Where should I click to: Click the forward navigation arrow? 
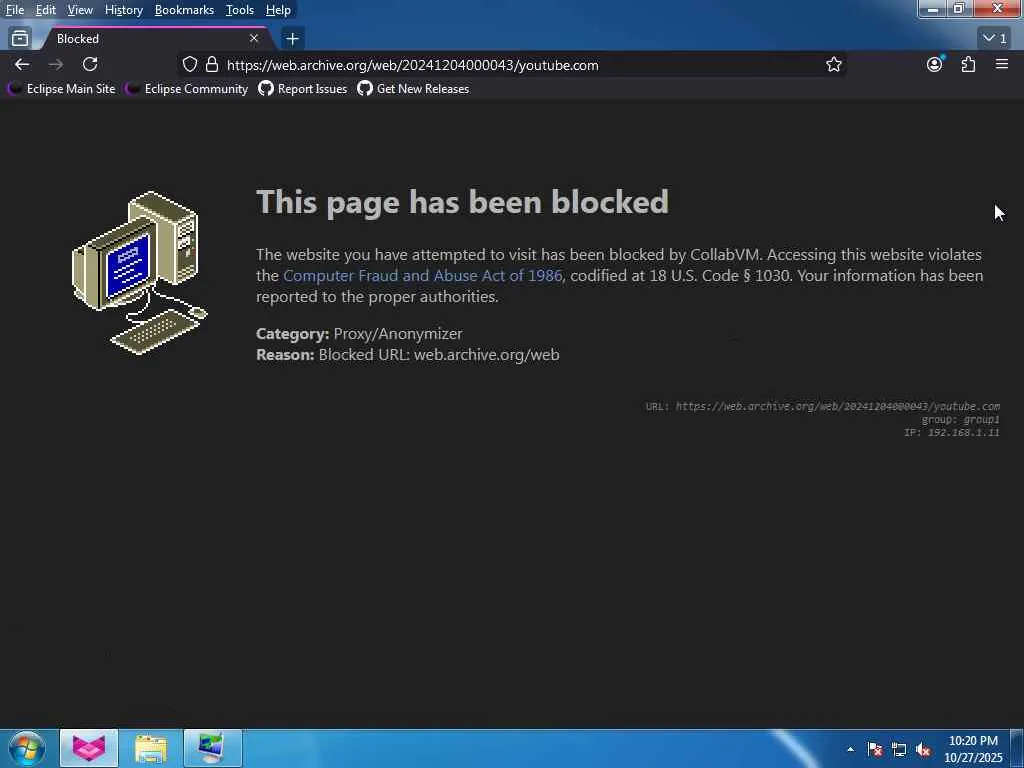point(56,64)
